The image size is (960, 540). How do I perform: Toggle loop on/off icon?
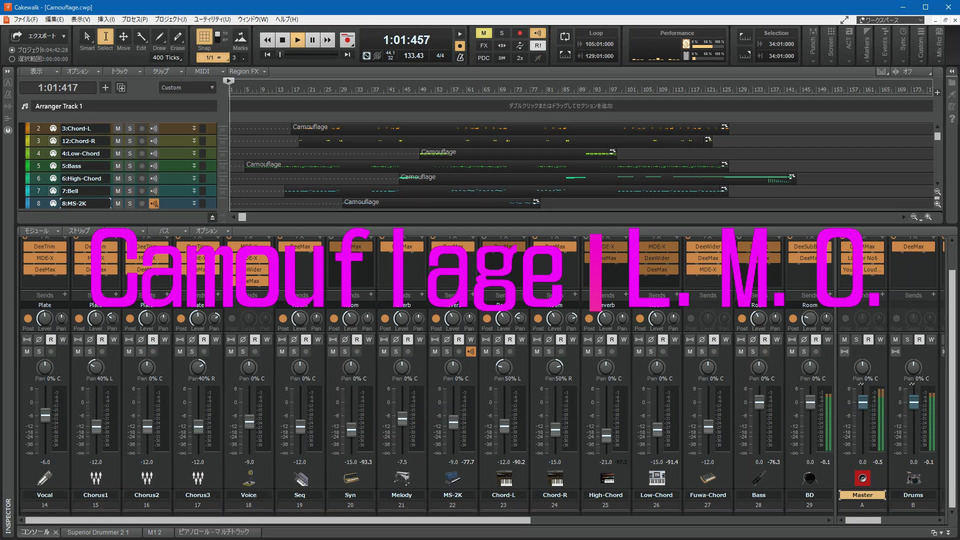564,37
